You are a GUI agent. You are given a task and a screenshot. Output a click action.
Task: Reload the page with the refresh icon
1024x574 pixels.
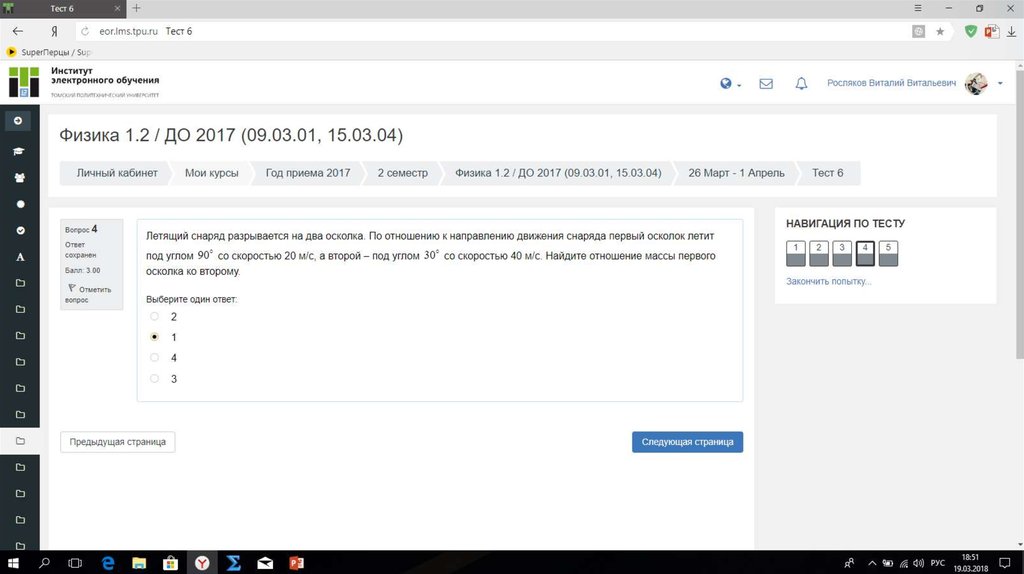pos(85,31)
